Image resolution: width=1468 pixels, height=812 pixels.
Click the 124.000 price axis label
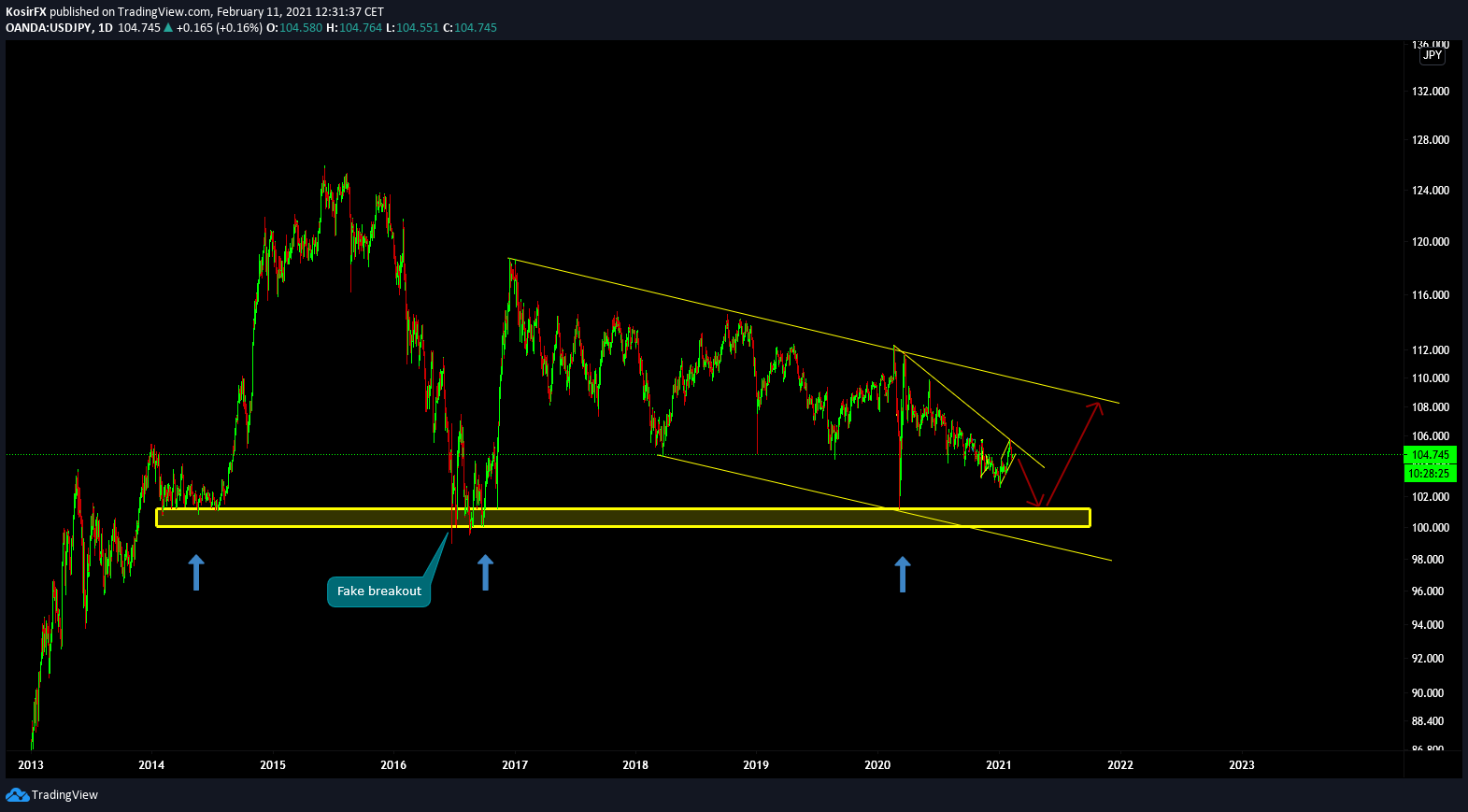point(1431,191)
